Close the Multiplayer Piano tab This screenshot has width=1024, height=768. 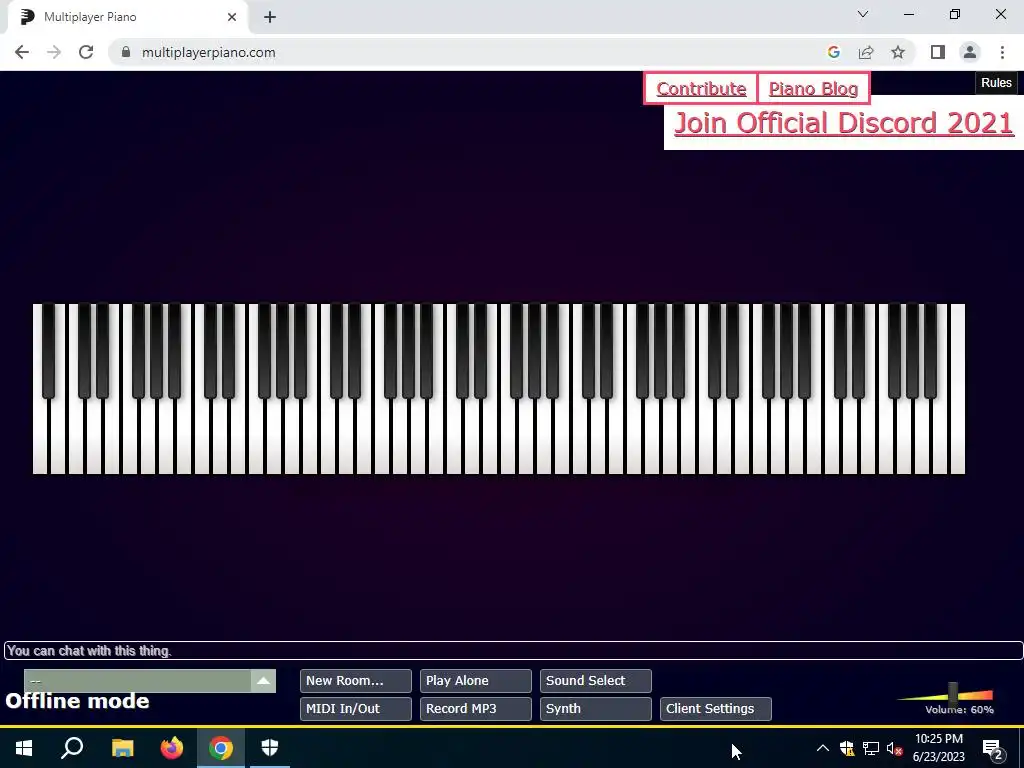[x=232, y=17]
